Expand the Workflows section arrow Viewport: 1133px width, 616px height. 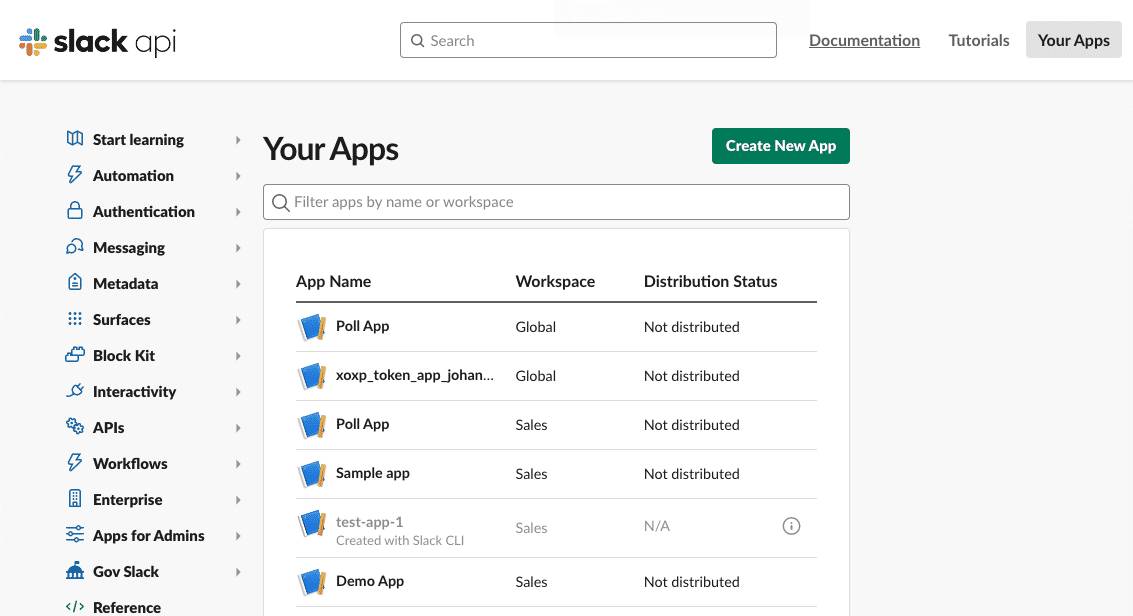pyautogui.click(x=238, y=464)
